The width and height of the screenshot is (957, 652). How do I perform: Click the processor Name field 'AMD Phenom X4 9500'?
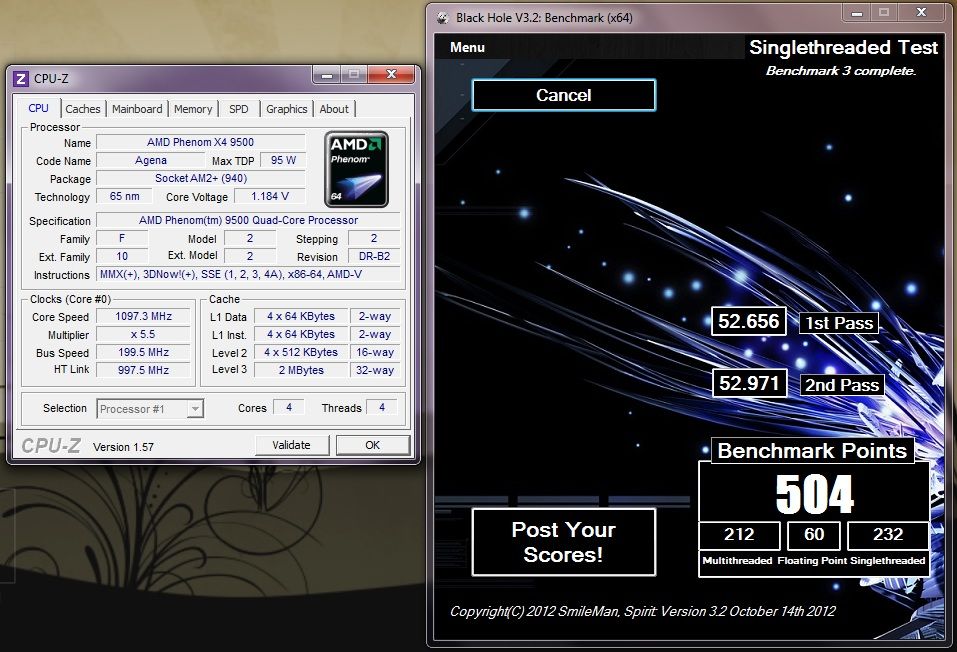pyautogui.click(x=201, y=142)
